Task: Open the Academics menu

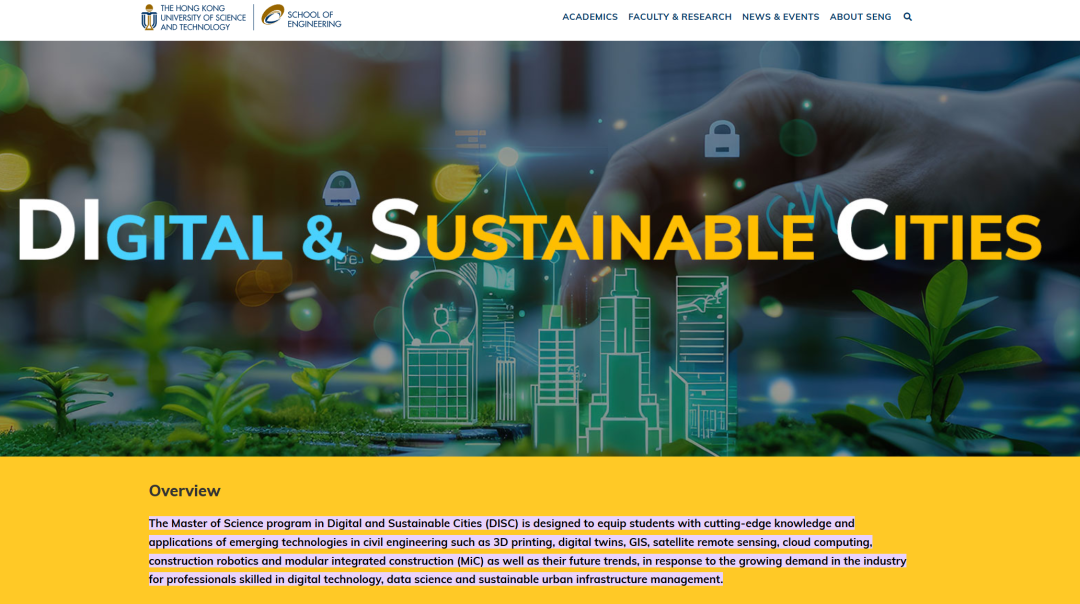Action: coord(590,17)
